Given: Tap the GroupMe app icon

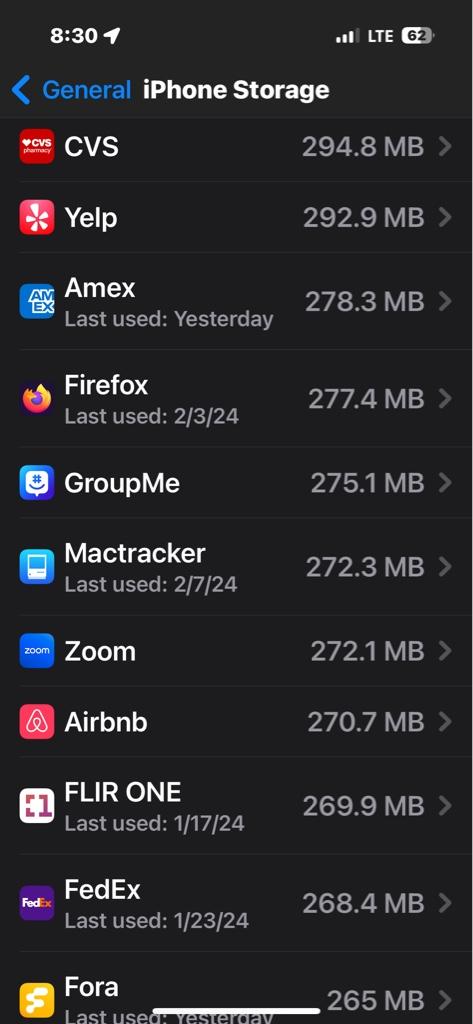Looking at the screenshot, I should (37, 483).
